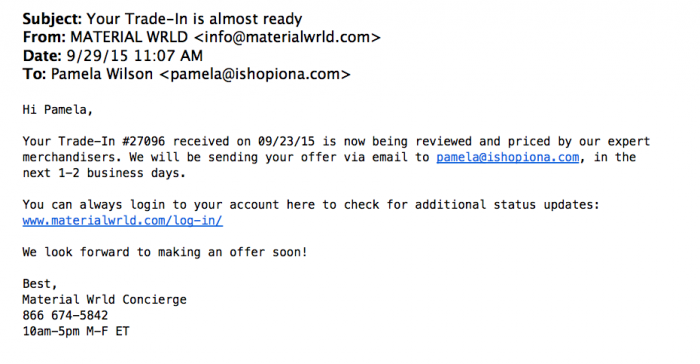This screenshot has height=364, width=700.
Task: Click the greeting 'Hi Pamela,'
Action: click(58, 110)
